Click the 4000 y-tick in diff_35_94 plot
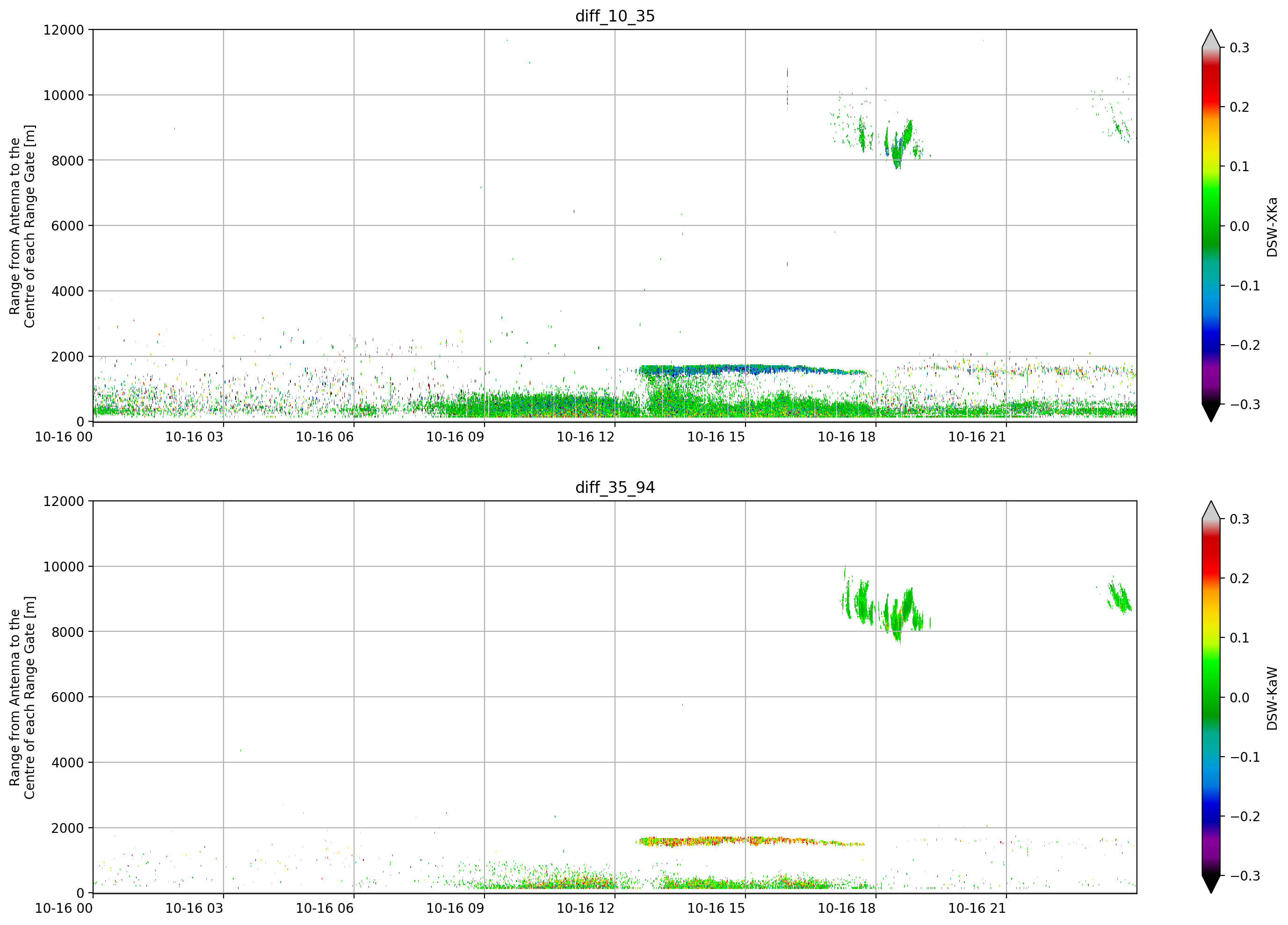1288x925 pixels. (x=67, y=762)
